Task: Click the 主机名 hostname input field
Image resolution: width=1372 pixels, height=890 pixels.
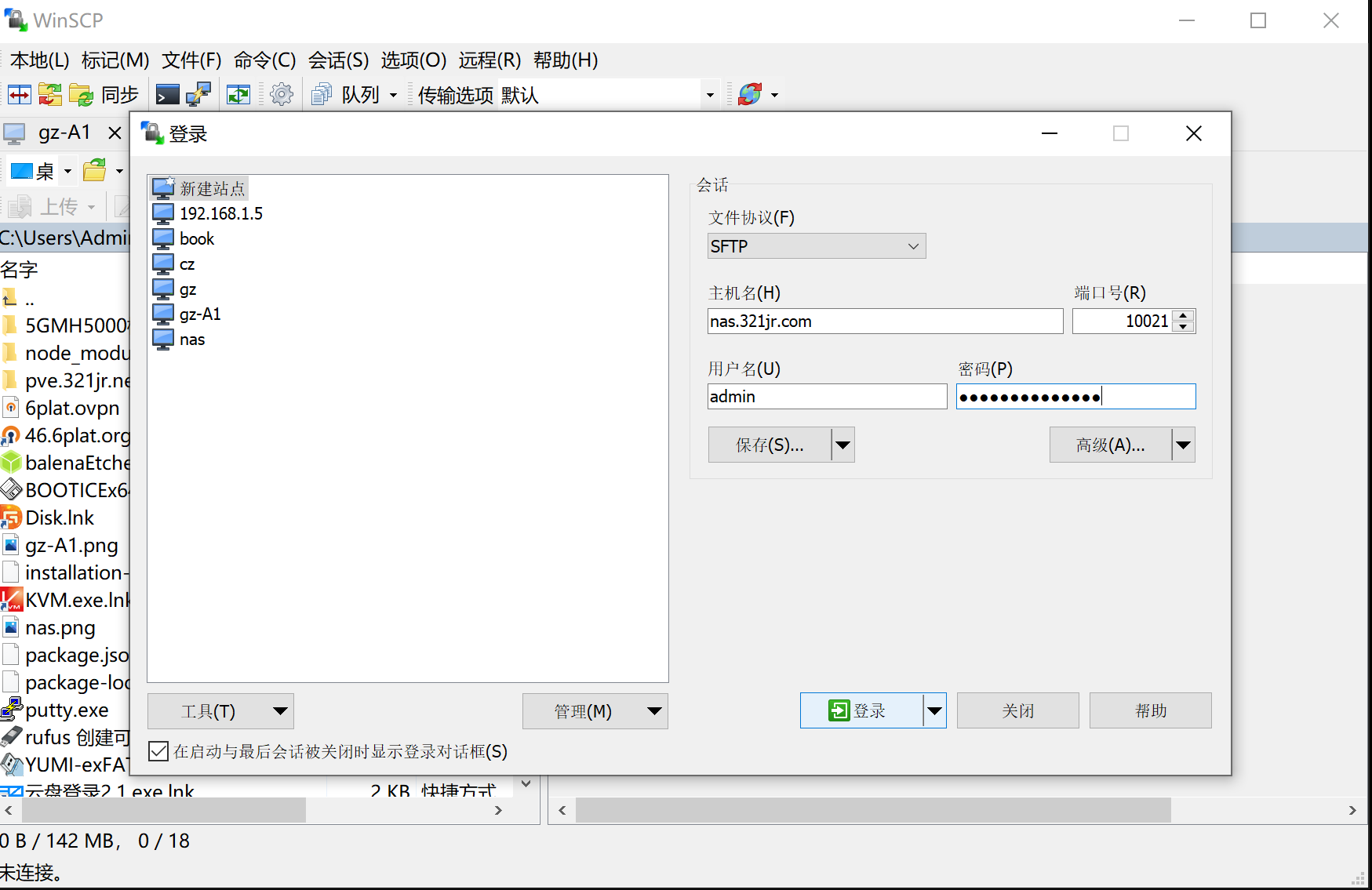Action: coord(885,321)
